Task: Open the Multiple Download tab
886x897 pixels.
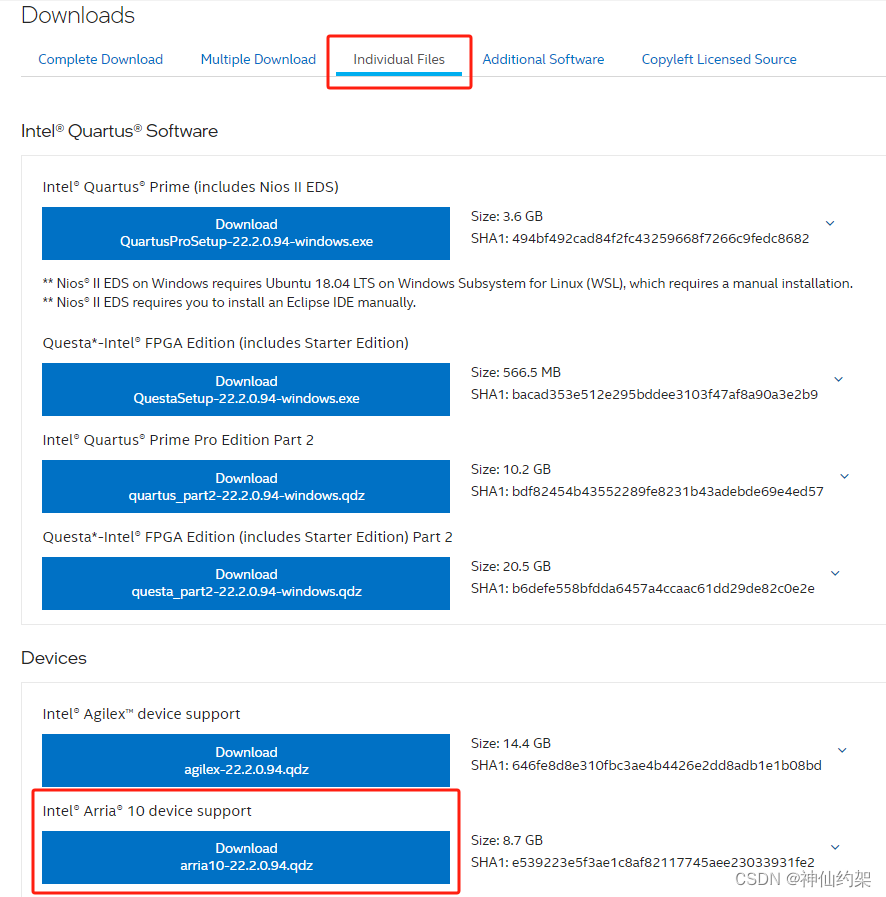Action: pyautogui.click(x=258, y=59)
